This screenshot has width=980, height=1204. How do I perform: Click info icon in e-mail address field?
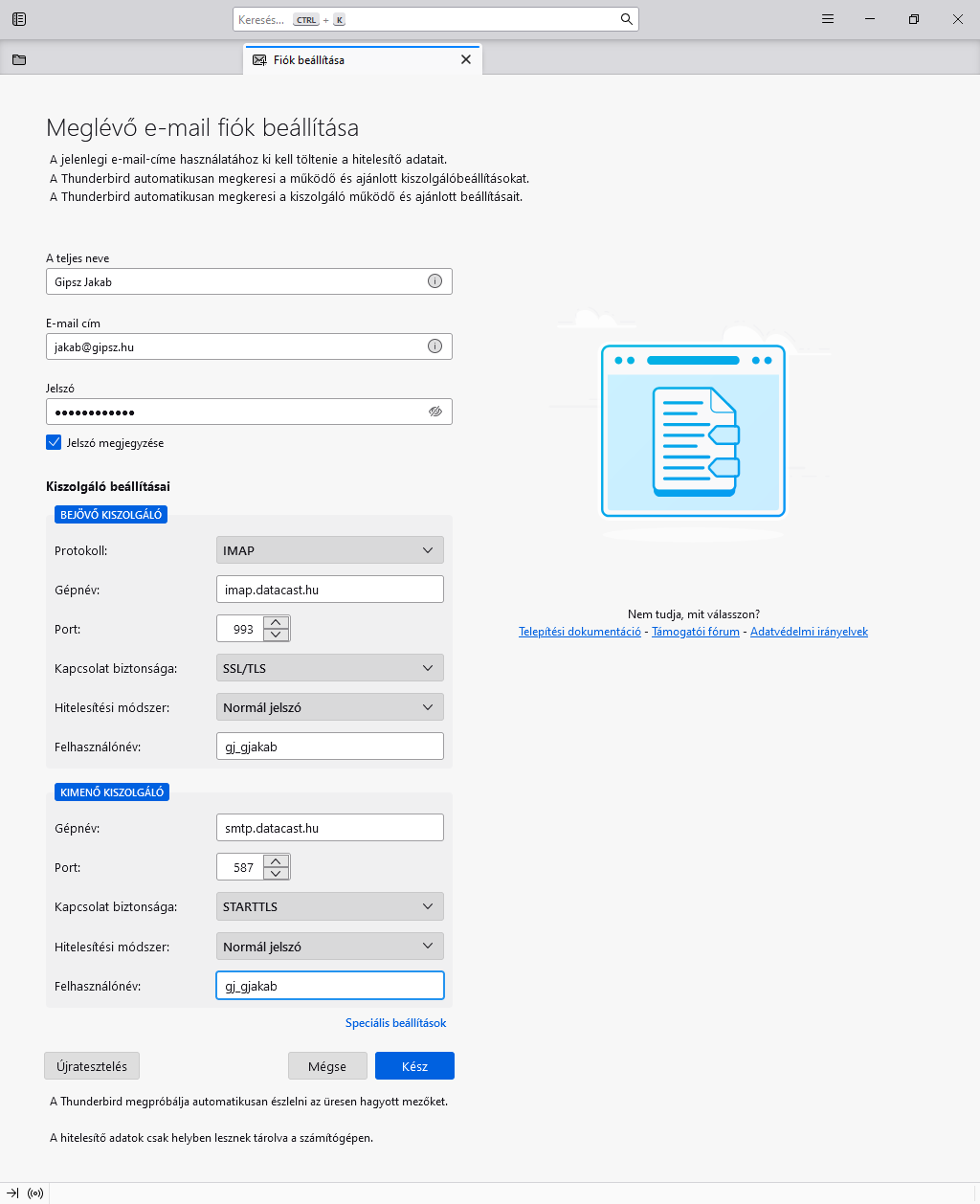(434, 346)
